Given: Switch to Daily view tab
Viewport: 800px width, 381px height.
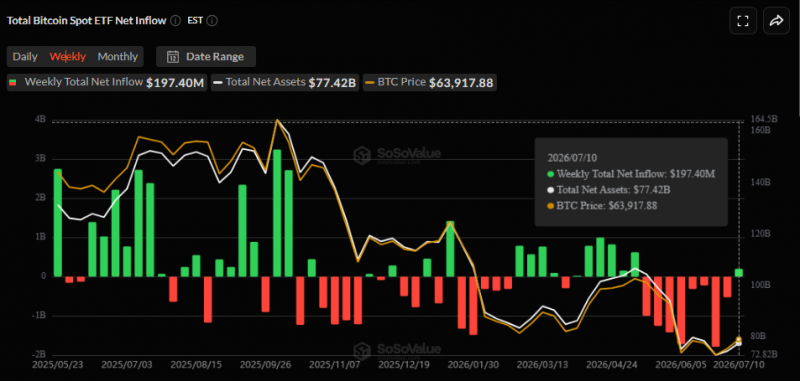Looking at the screenshot, I should (25, 57).
